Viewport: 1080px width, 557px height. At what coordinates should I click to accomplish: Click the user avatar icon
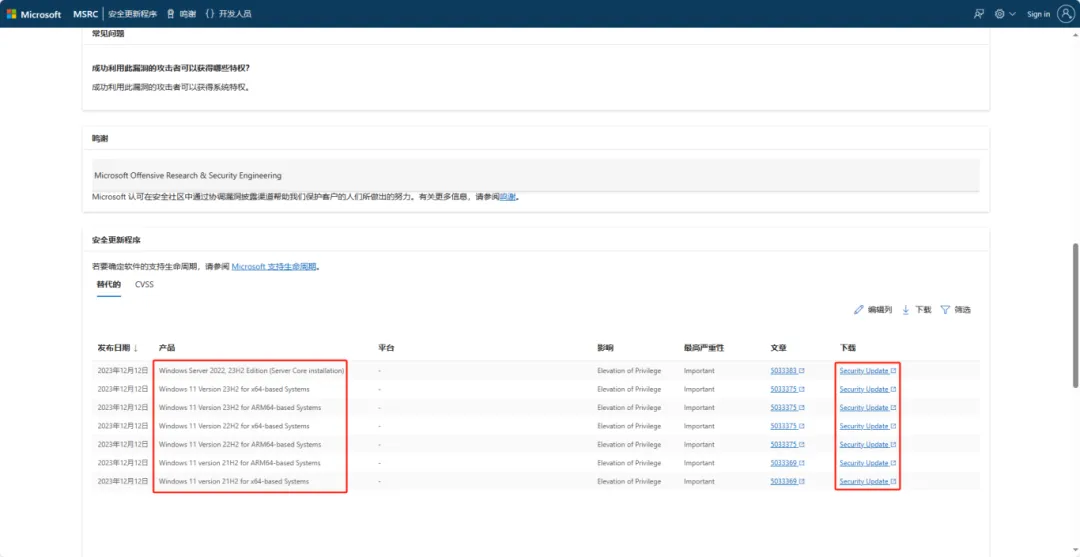1066,14
